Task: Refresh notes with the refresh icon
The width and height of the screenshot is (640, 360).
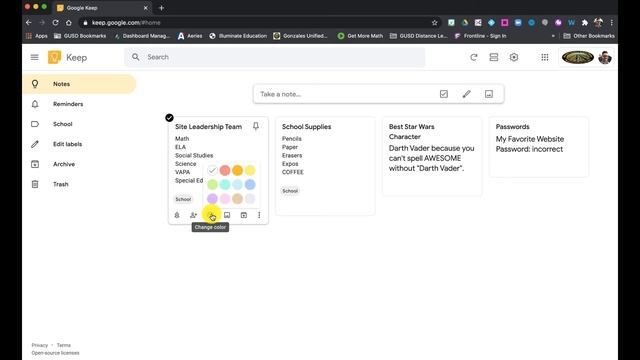Action: point(473,57)
